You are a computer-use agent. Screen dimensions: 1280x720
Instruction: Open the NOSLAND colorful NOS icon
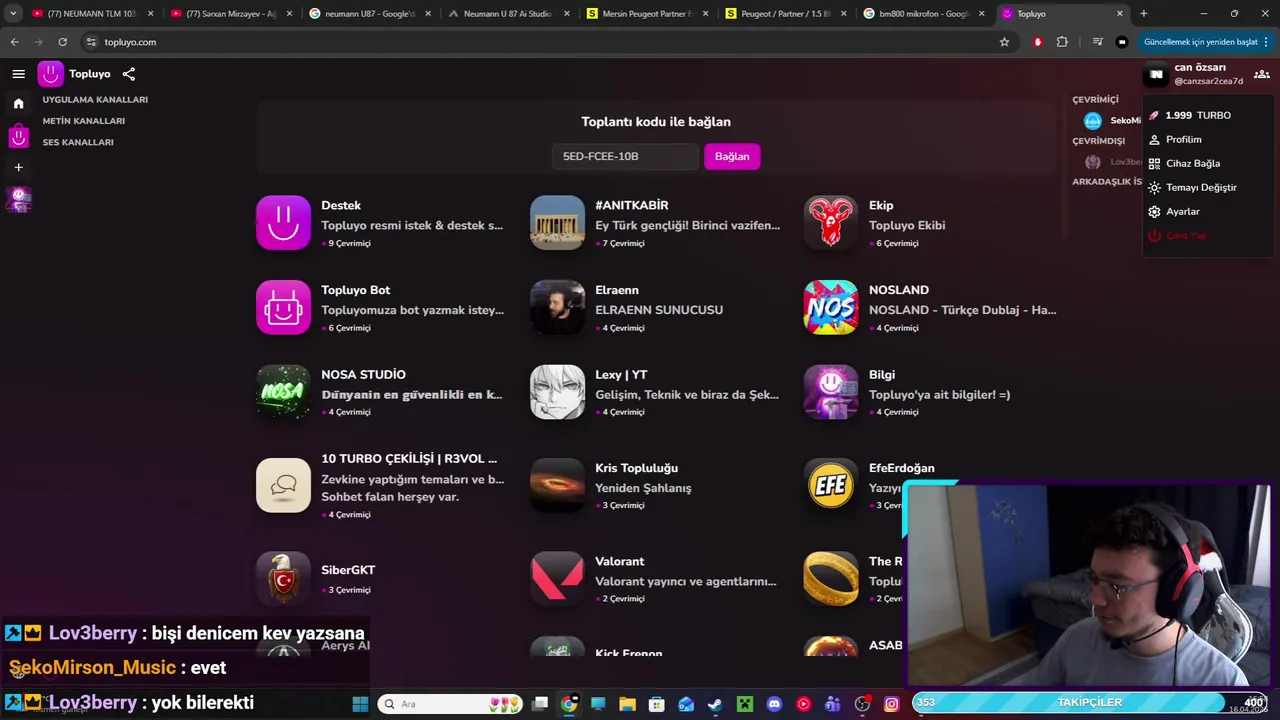(x=831, y=307)
